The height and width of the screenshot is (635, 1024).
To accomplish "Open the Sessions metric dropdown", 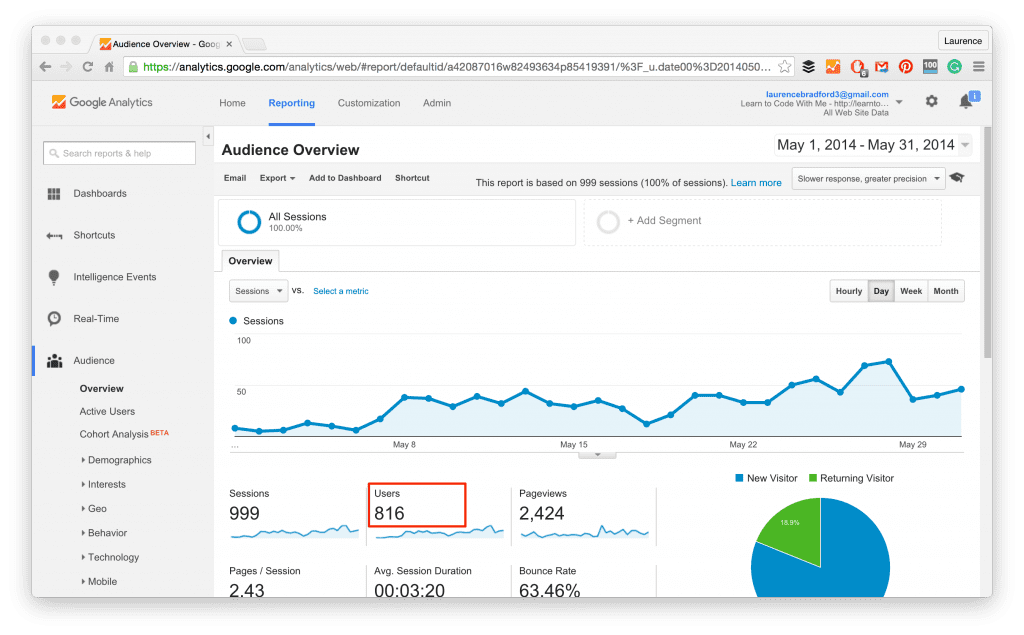I will click(x=257, y=291).
